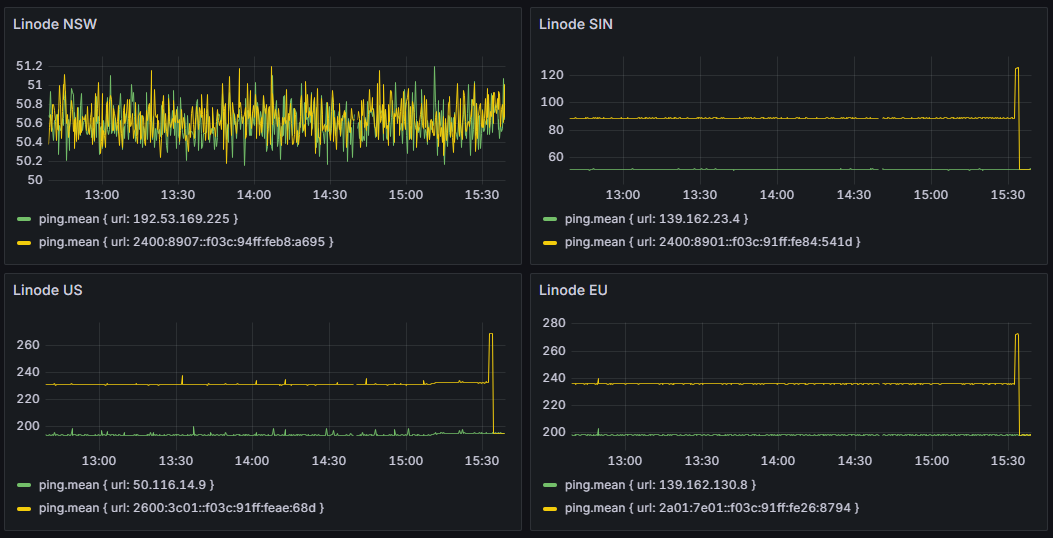Open the Linode EU panel title menu
1053x538 pixels.
pyautogui.click(x=574, y=290)
